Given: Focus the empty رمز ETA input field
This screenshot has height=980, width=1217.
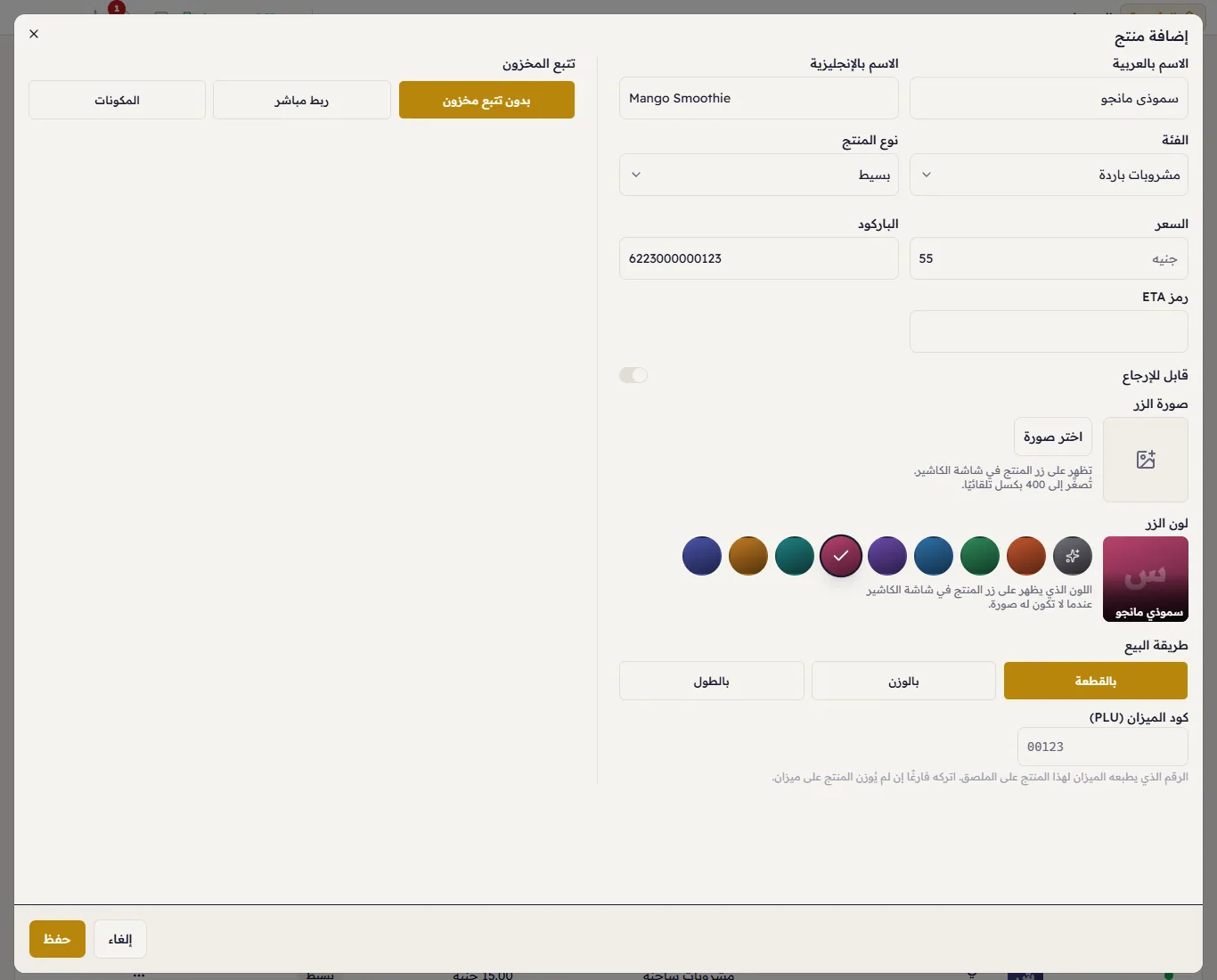Looking at the screenshot, I should (x=1049, y=331).
